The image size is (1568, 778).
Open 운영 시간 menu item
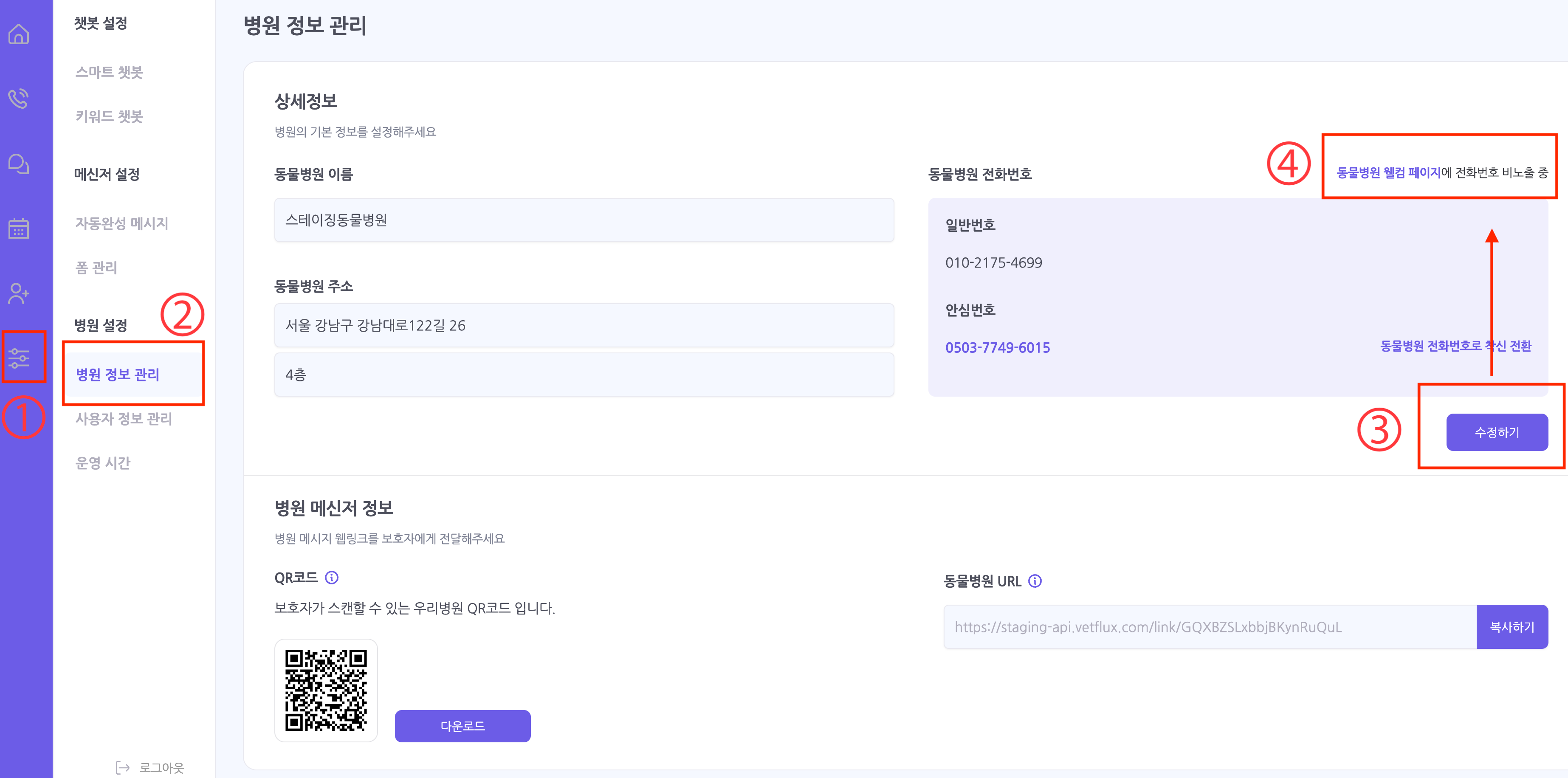(103, 463)
